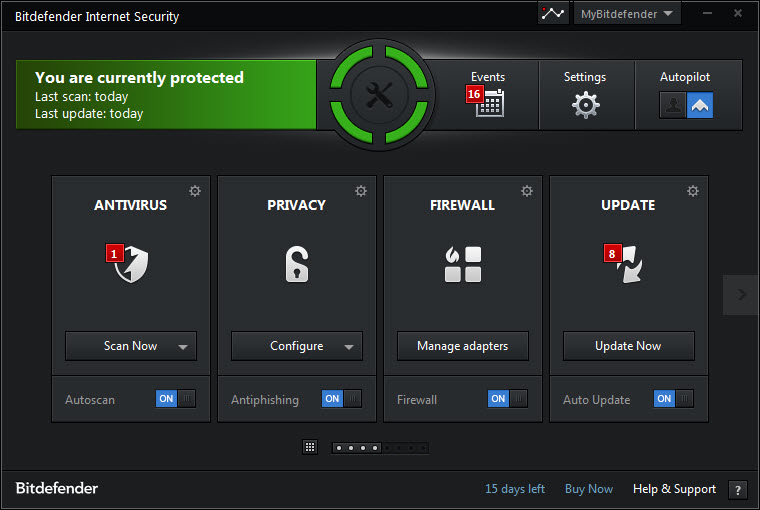Screen dimensions: 760x510
Task: Show next modules with right arrow
Action: 741,295
